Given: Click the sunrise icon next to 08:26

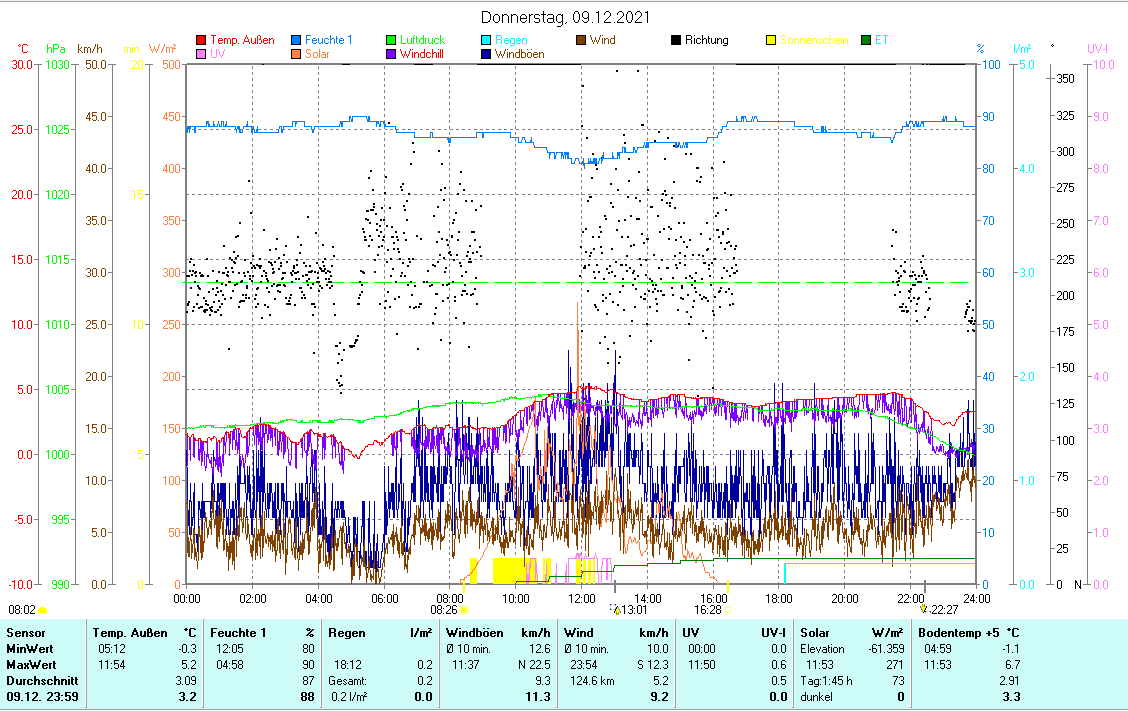Looking at the screenshot, I should [x=465, y=609].
